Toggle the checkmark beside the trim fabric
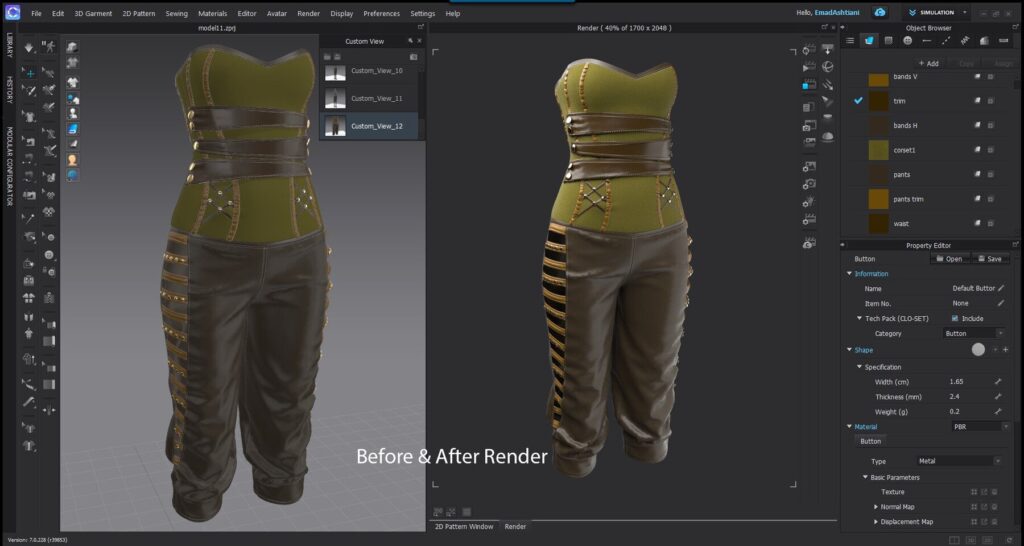Image resolution: width=1024 pixels, height=546 pixels. [857, 101]
